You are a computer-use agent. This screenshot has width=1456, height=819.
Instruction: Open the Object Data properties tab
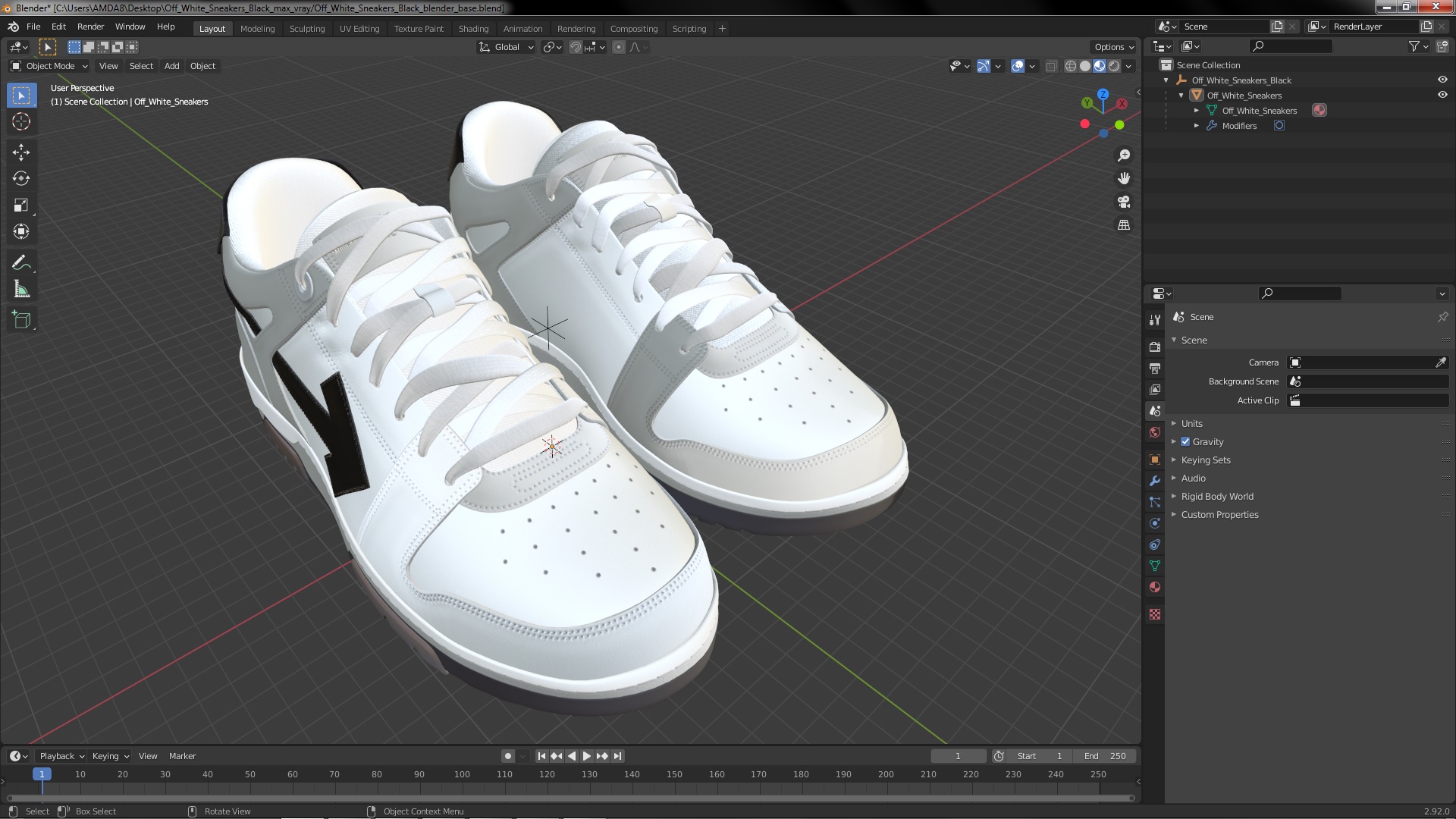[x=1155, y=566]
